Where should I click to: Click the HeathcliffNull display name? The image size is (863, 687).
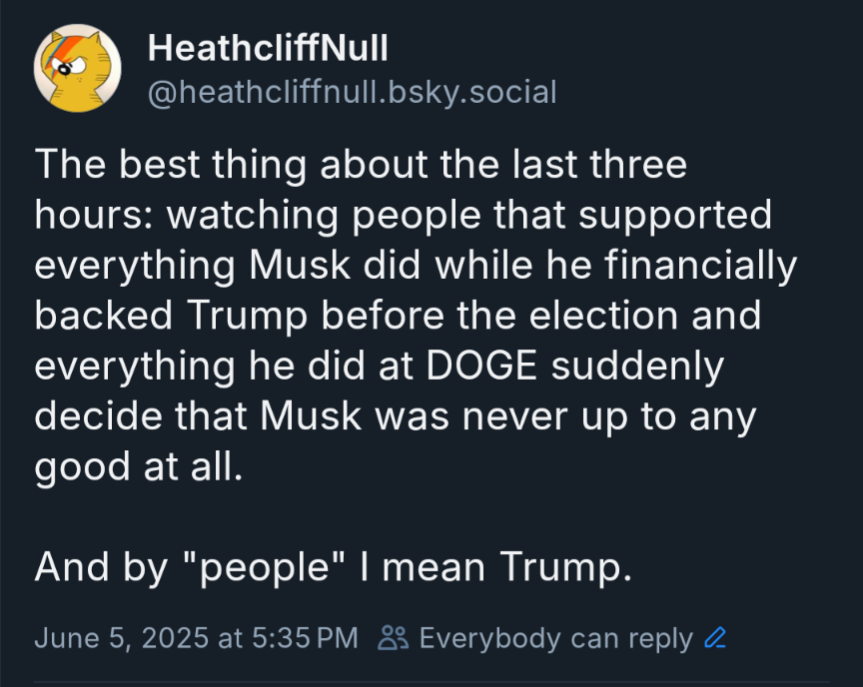(x=267, y=47)
